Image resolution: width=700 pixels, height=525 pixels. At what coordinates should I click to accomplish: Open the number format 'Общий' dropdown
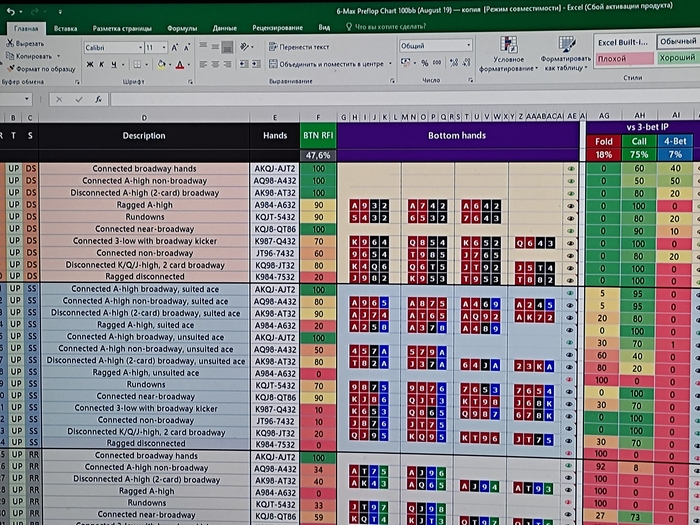468,45
